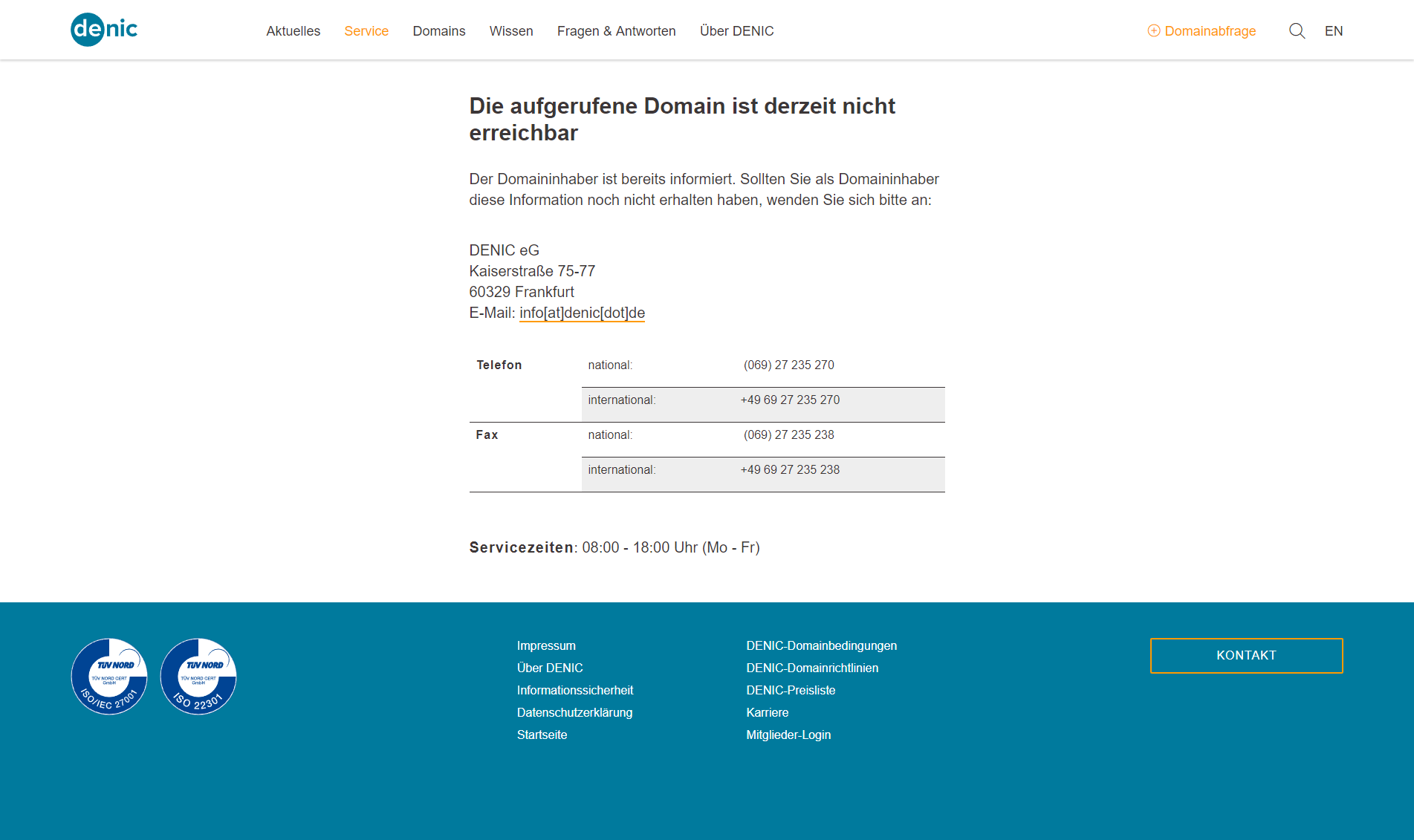Click the TÜV Nord ISO/IEC 27001 badge
Viewport: 1414px width, 840px height.
(109, 677)
